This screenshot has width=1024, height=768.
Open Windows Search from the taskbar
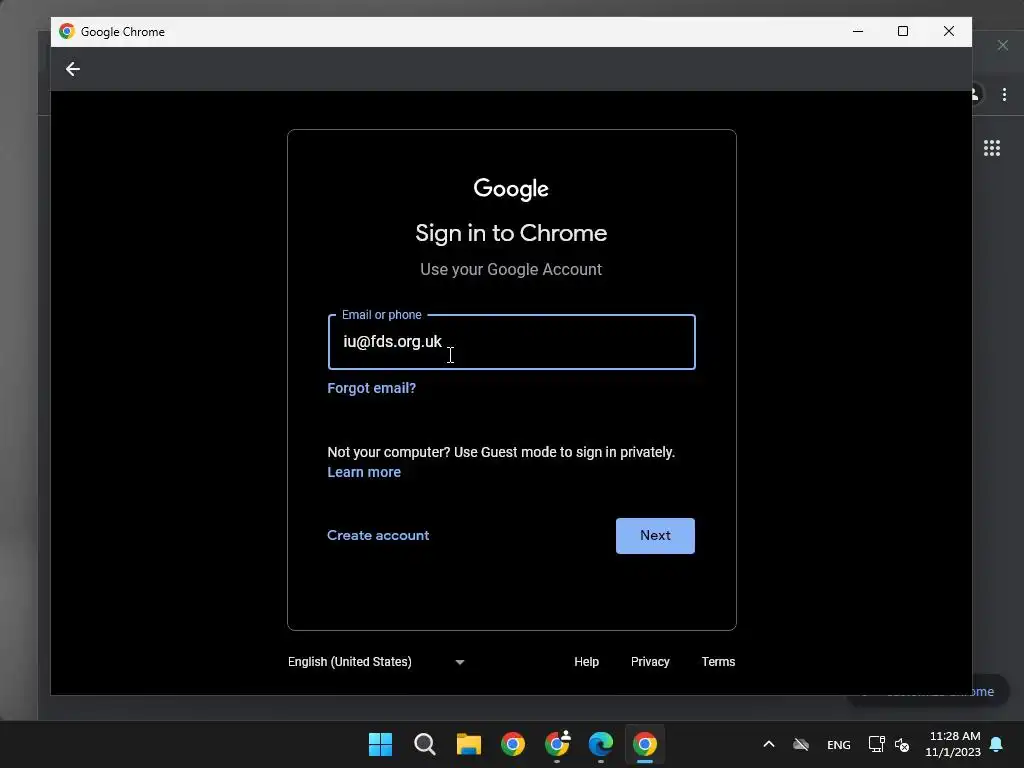pos(424,744)
